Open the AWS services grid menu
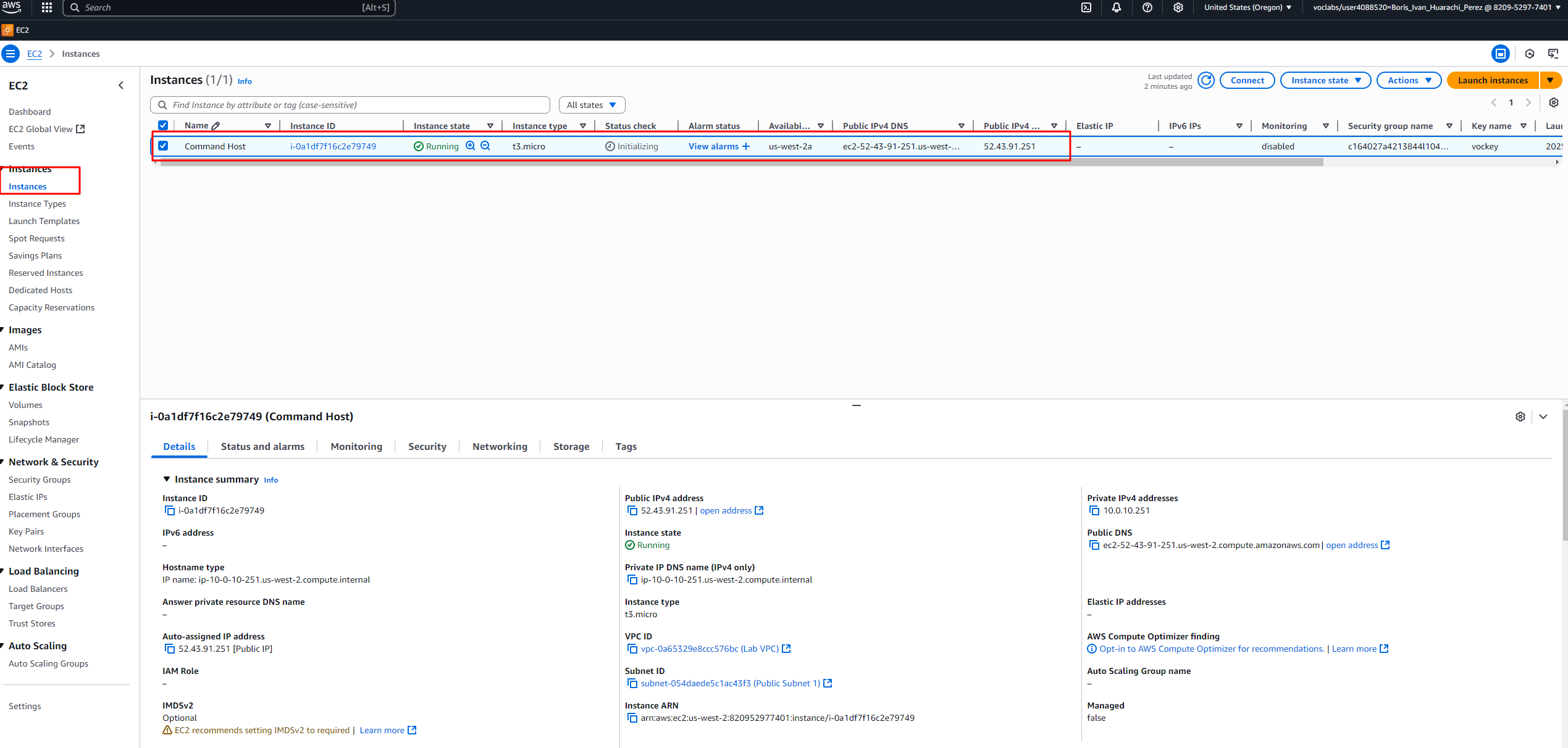 (47, 7)
